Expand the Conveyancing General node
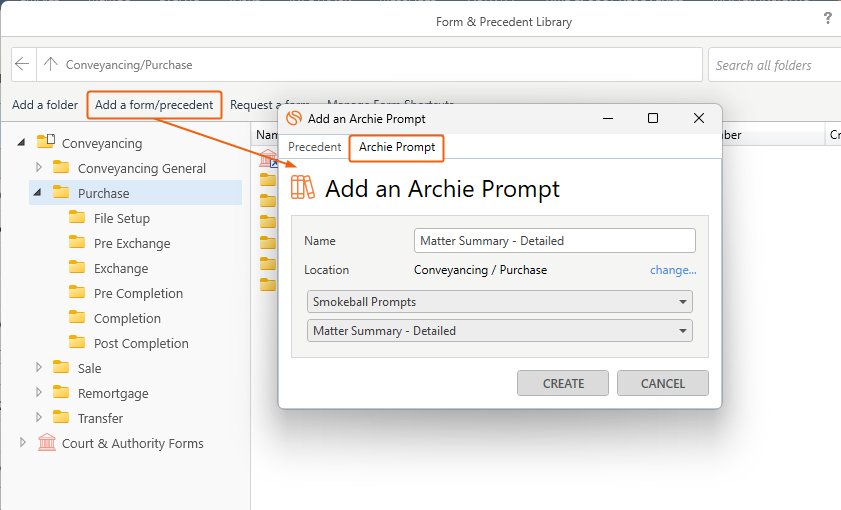Screen dimensions: 841x510 (39, 167)
